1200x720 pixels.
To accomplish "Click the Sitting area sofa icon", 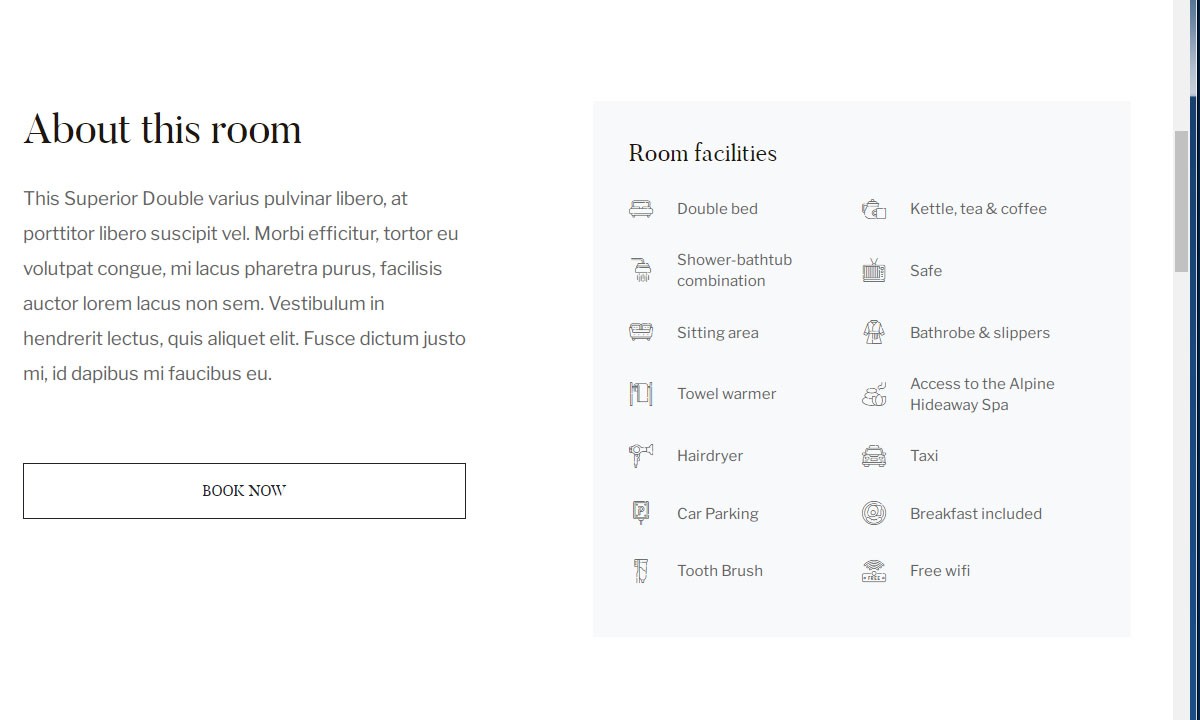I will pyautogui.click(x=641, y=332).
